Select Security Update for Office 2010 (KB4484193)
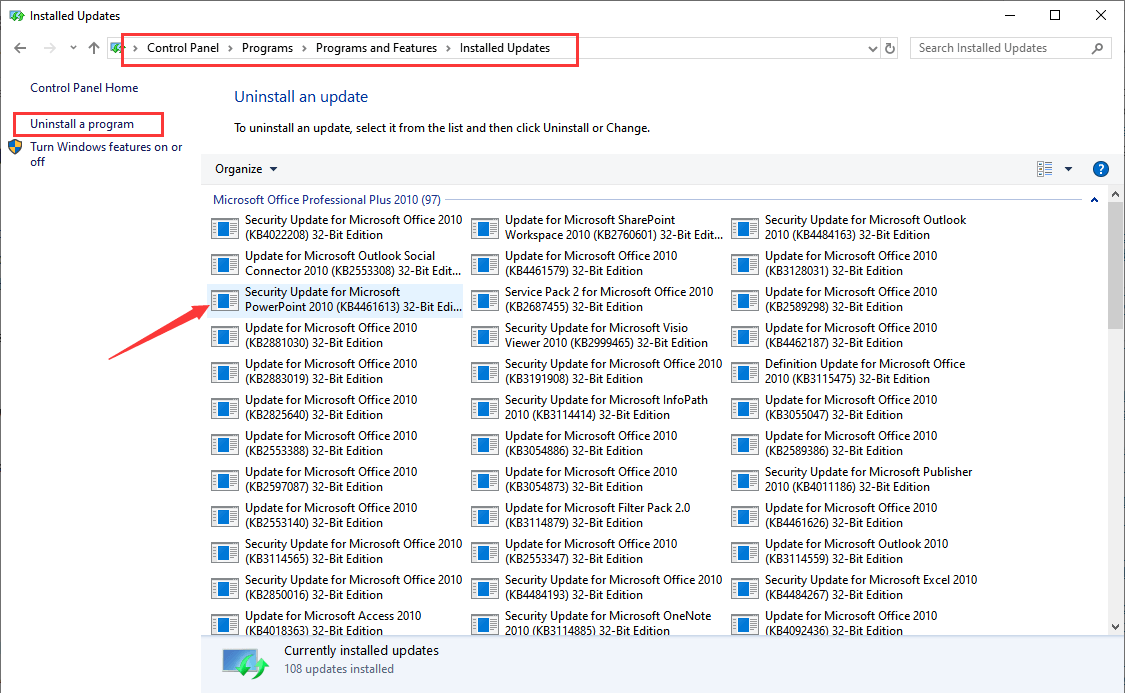This screenshot has width=1125, height=693. coord(595,588)
